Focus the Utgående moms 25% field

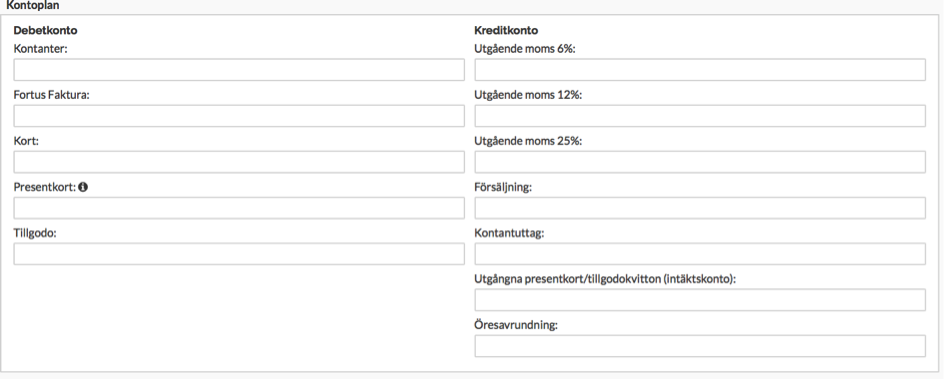pyautogui.click(x=700, y=162)
